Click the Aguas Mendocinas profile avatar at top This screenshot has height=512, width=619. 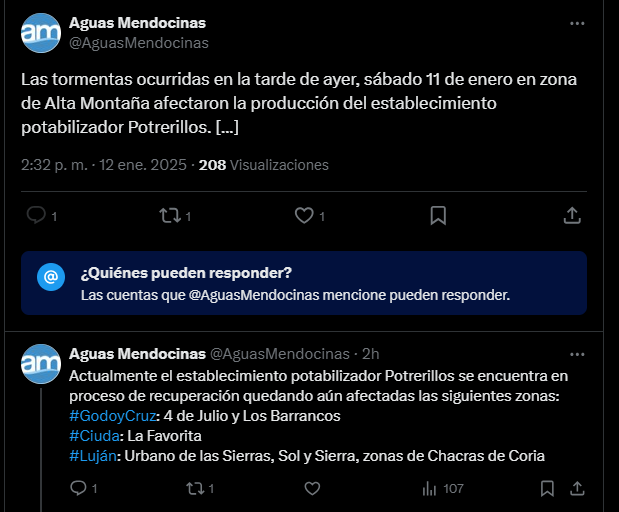pyautogui.click(x=40, y=33)
